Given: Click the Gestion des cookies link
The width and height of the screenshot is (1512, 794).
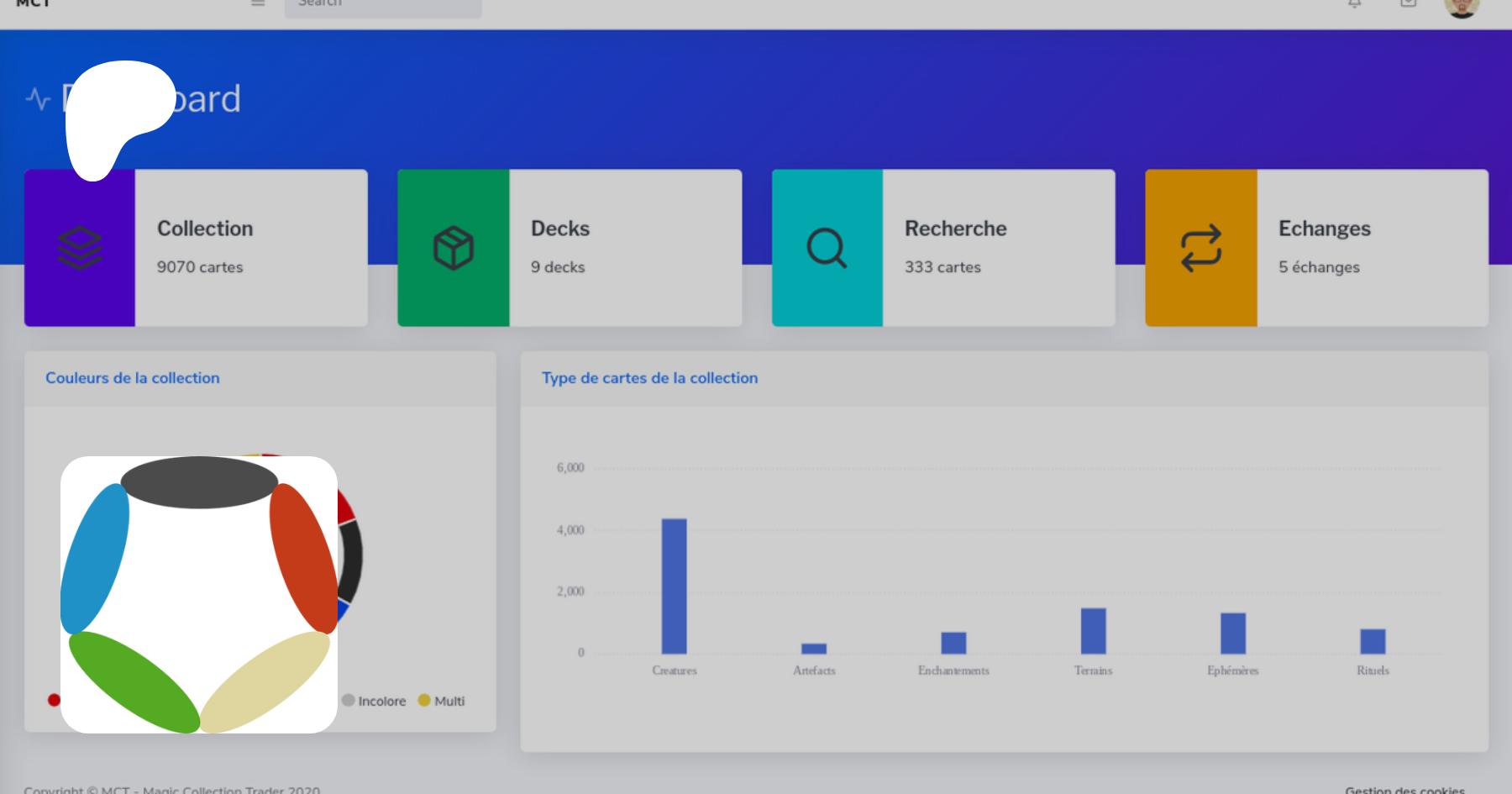Looking at the screenshot, I should click(1404, 789).
